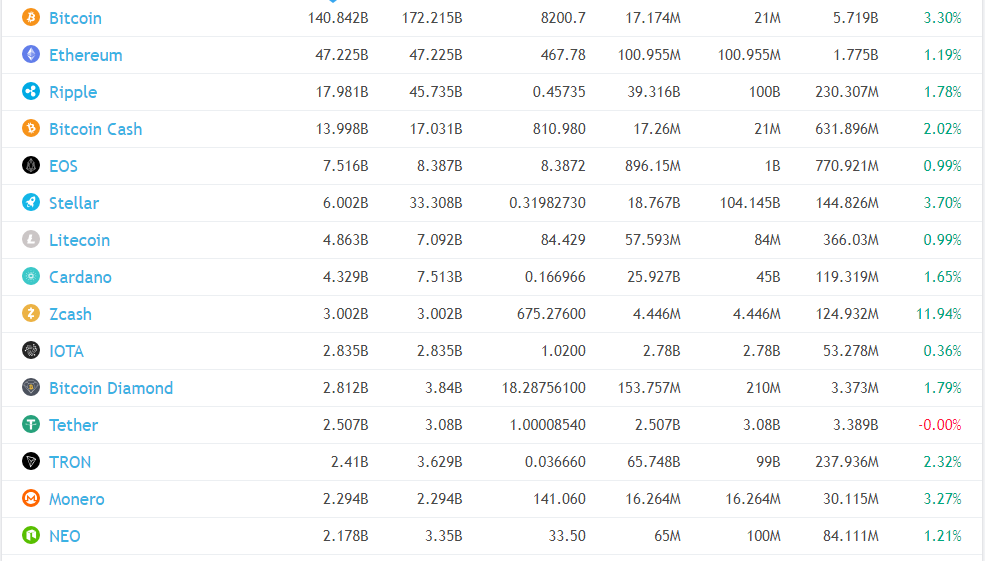This screenshot has height=561, width=985.
Task: Open the Bitcoin Diamond link
Action: [x=111, y=388]
